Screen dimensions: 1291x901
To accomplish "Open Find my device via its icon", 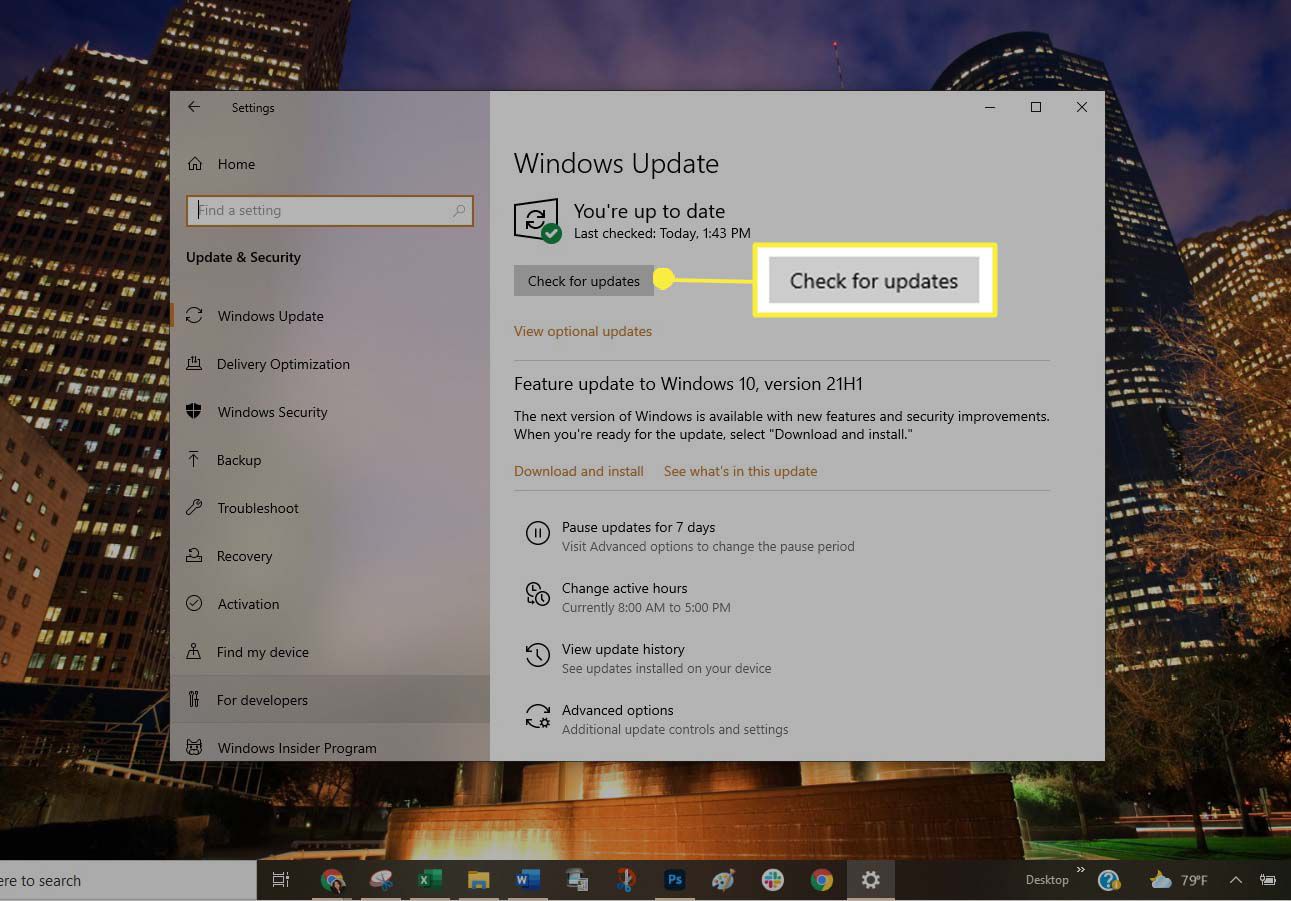I will [194, 652].
